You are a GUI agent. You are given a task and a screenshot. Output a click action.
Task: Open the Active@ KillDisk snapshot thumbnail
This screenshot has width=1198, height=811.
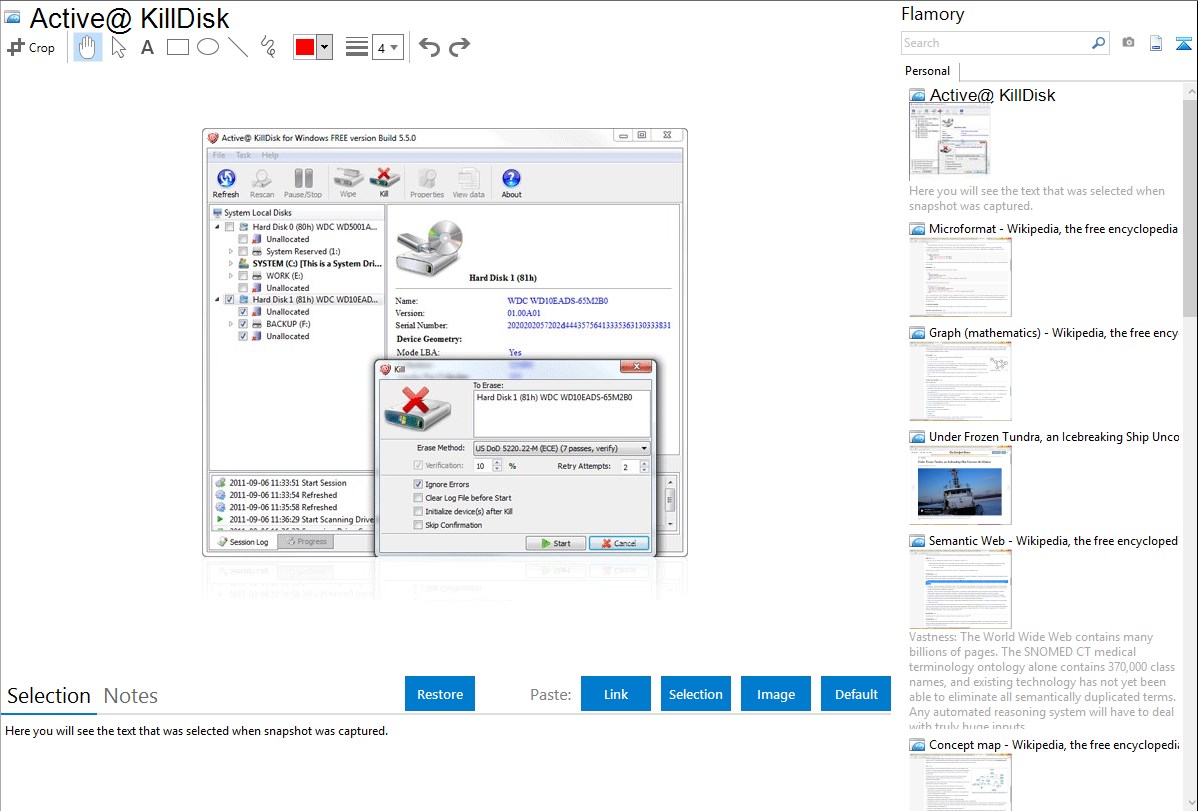(950, 141)
